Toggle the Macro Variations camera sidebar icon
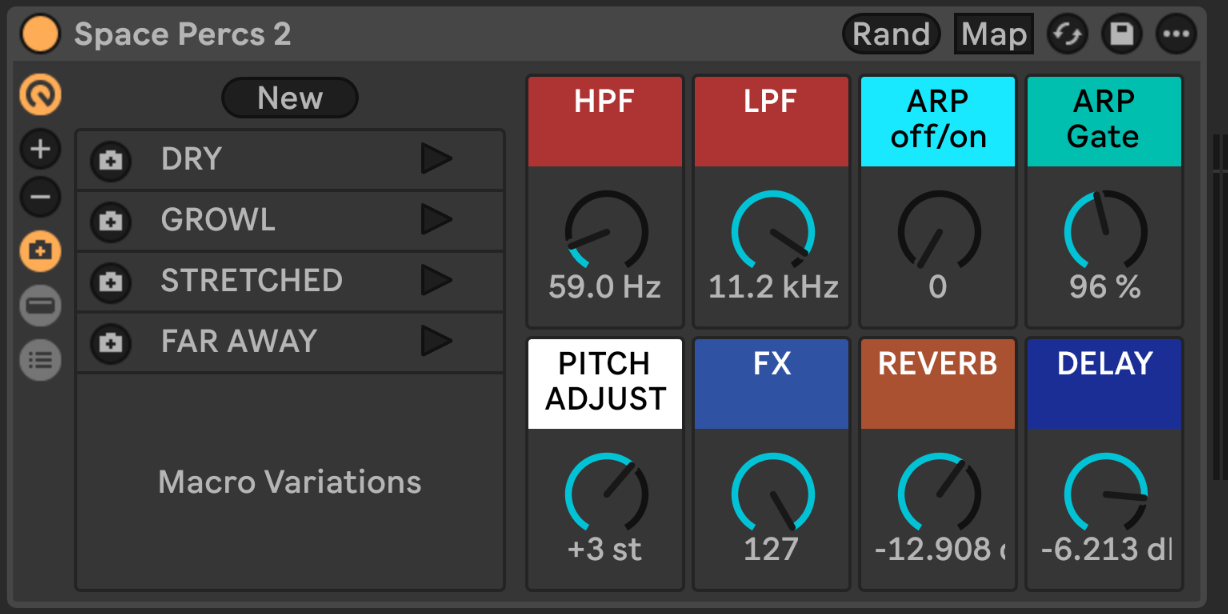 (41, 250)
